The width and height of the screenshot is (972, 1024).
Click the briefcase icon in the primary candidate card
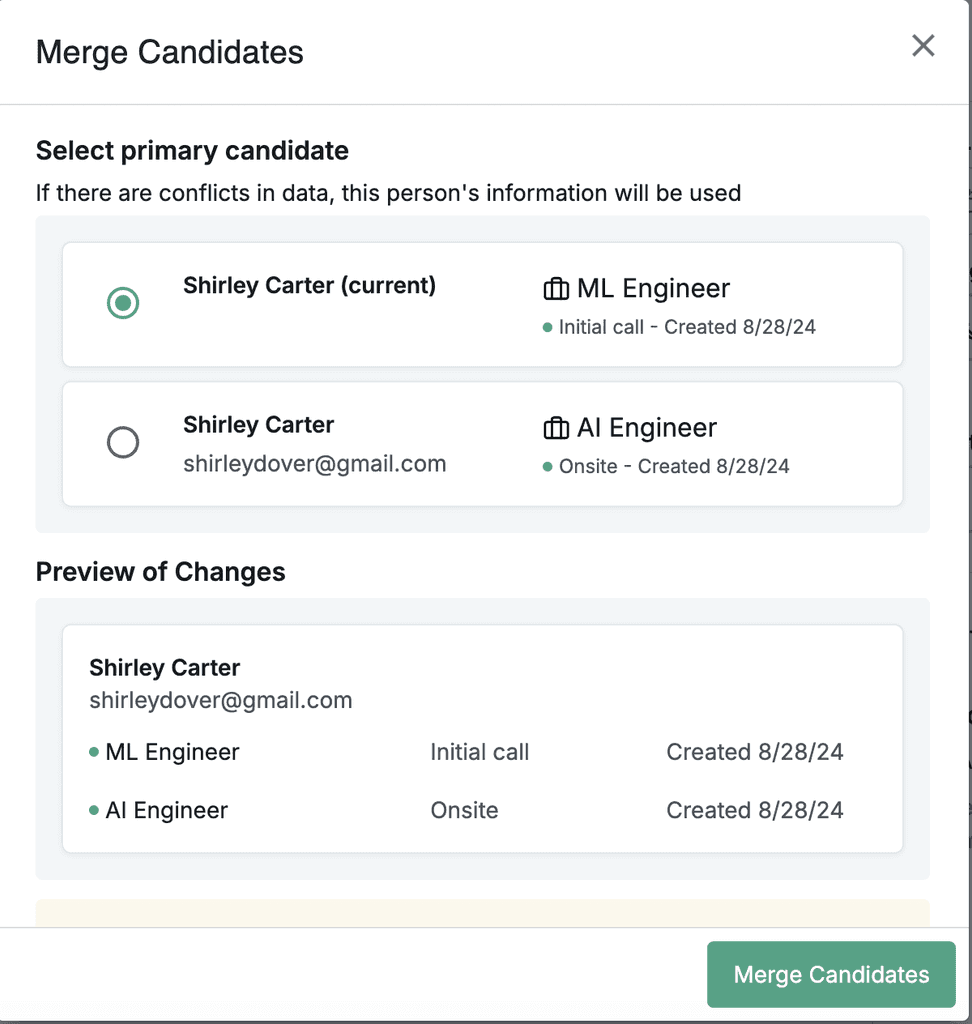(556, 289)
